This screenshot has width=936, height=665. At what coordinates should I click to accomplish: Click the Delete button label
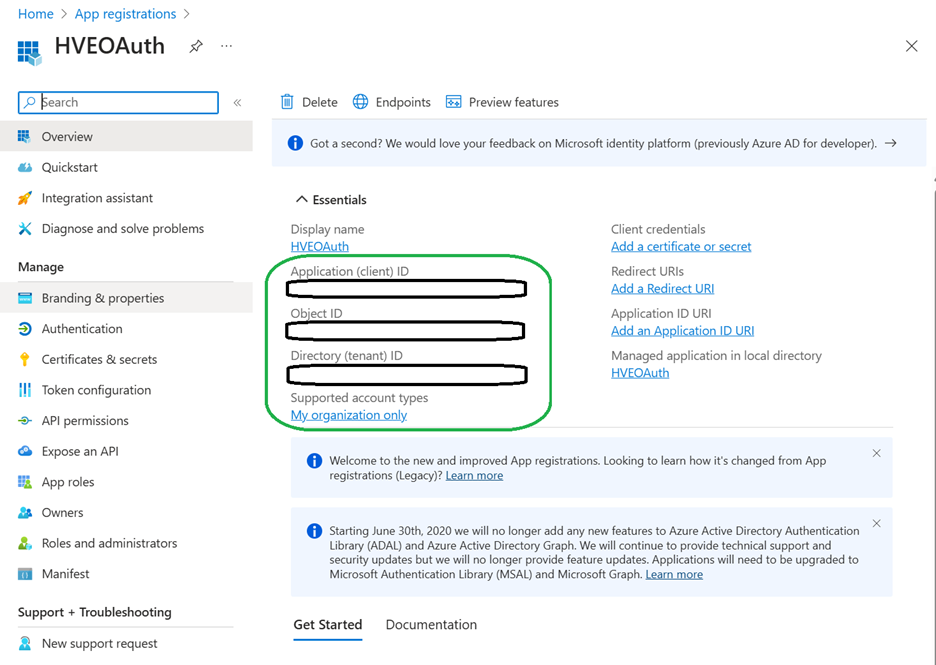point(319,102)
